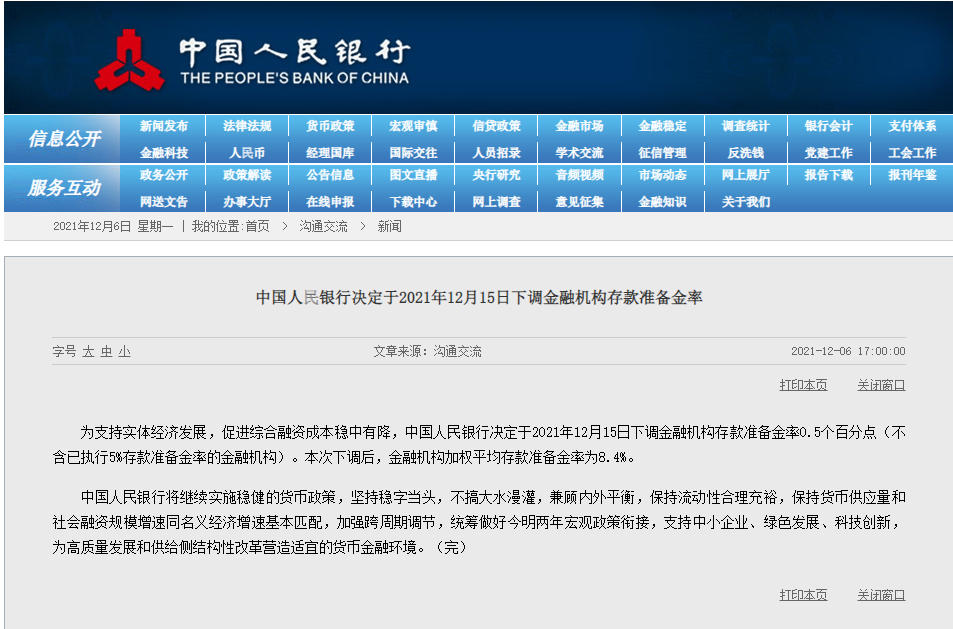Navigate to 首页 in the breadcrumb
The image size is (953, 629).
(257, 227)
